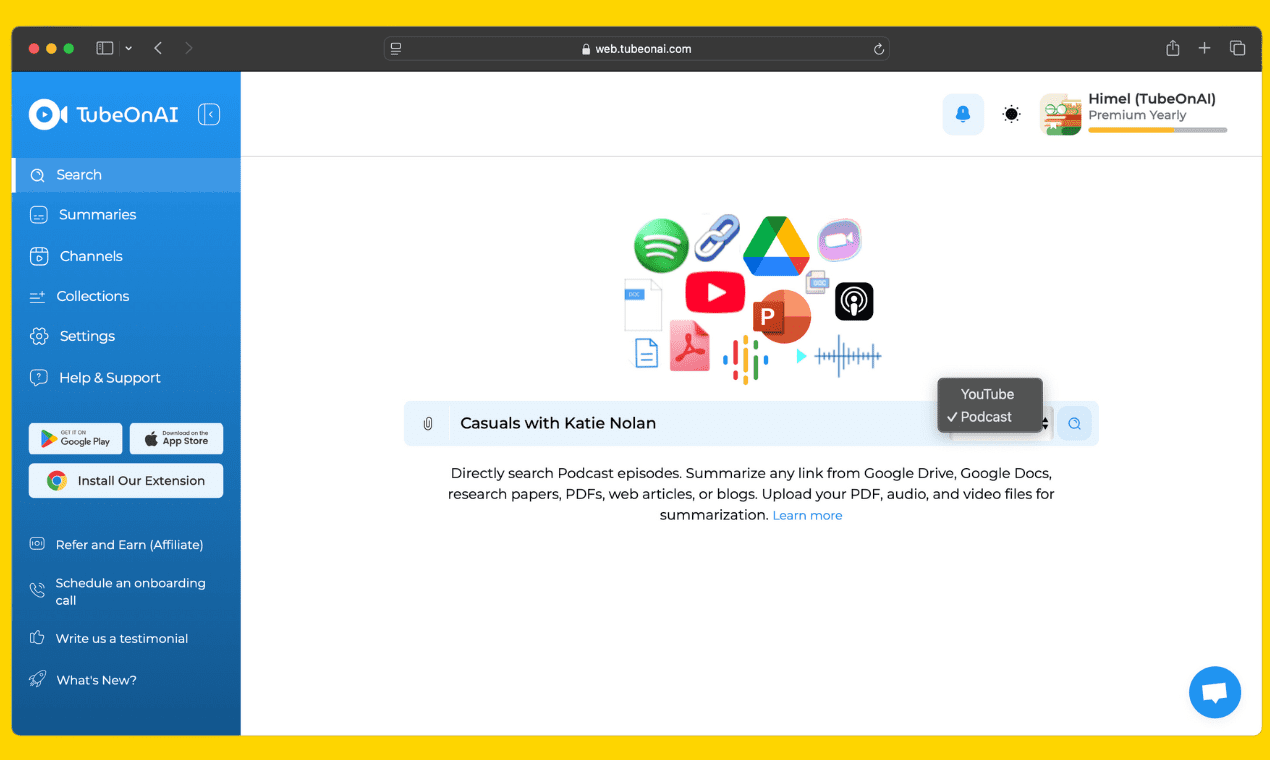Click the magnifier search button

pos(1075,424)
